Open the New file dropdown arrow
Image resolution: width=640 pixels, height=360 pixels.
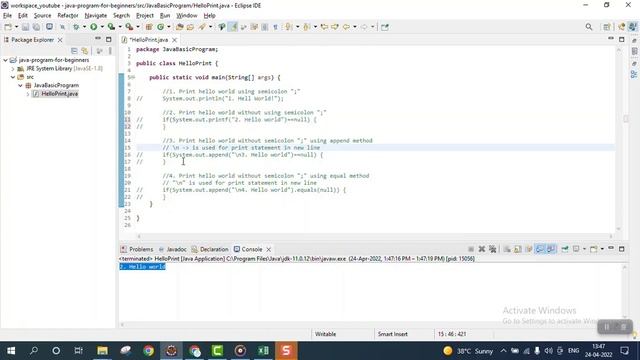16,27
